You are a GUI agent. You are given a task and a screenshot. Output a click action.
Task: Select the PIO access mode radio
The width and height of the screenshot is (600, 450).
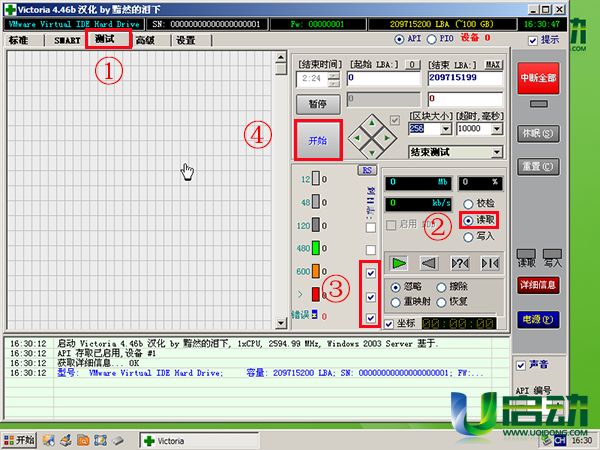point(432,39)
